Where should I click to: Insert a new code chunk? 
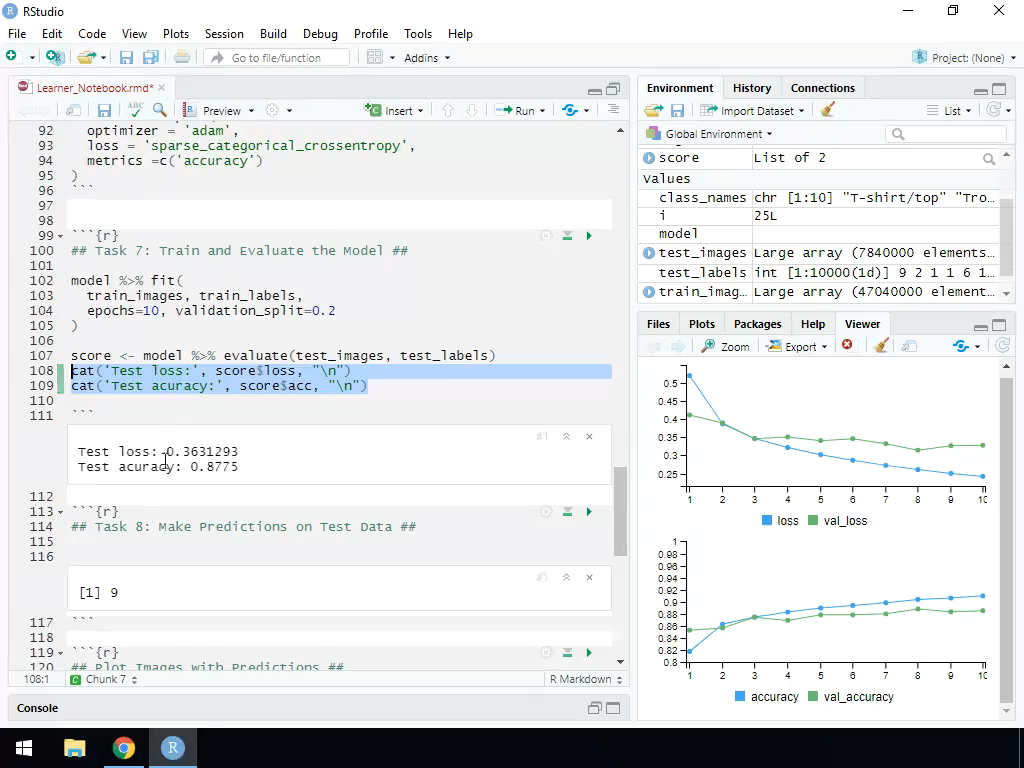389,110
